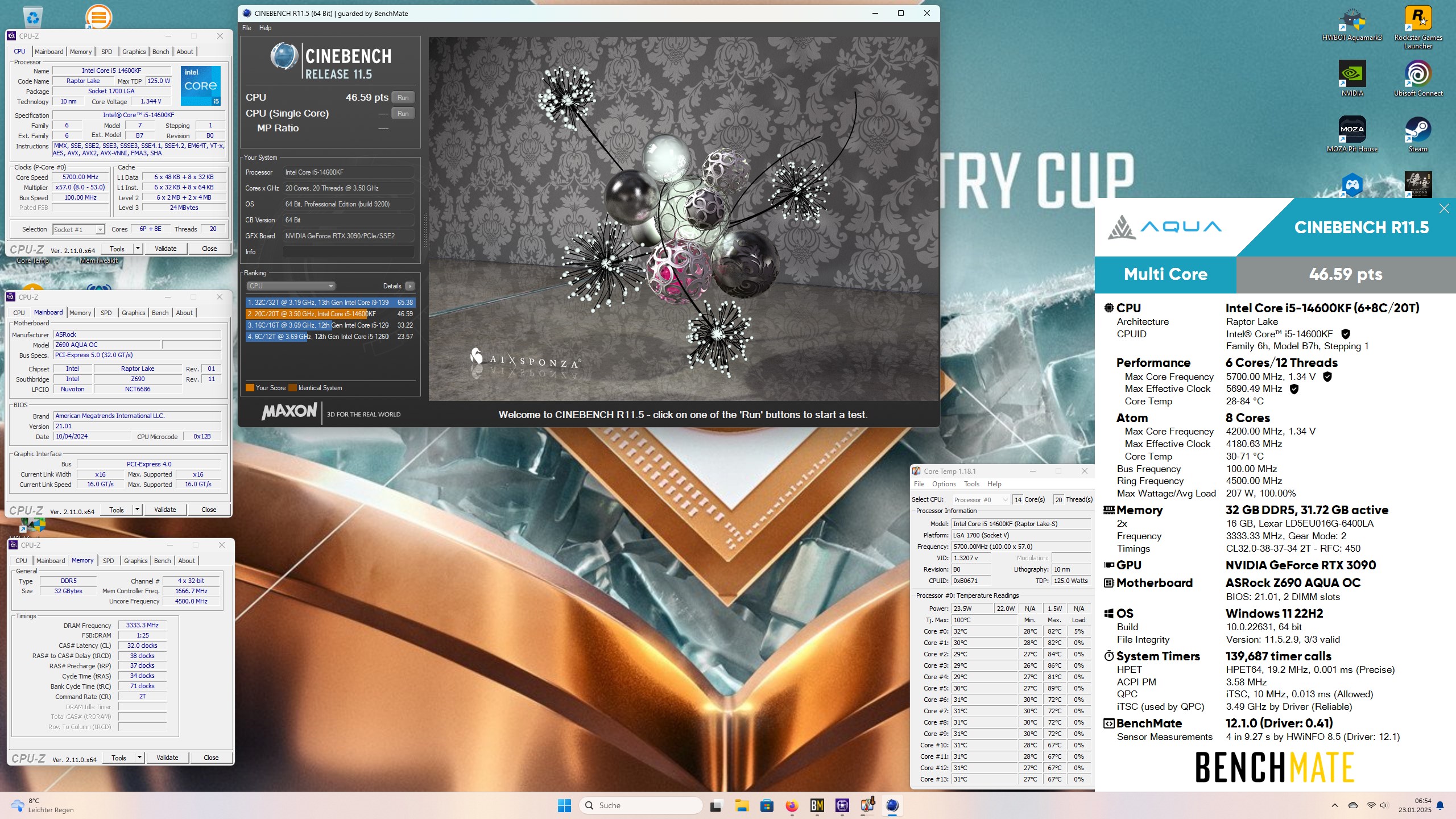Open the Recycle Bin on the desktop
The image size is (1456, 819).
point(34,17)
